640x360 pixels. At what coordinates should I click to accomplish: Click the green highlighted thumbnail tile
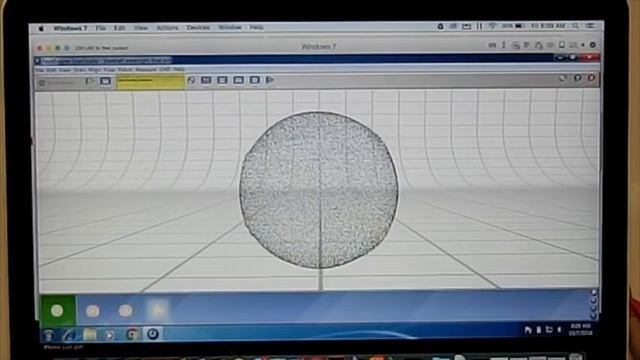pyautogui.click(x=57, y=311)
